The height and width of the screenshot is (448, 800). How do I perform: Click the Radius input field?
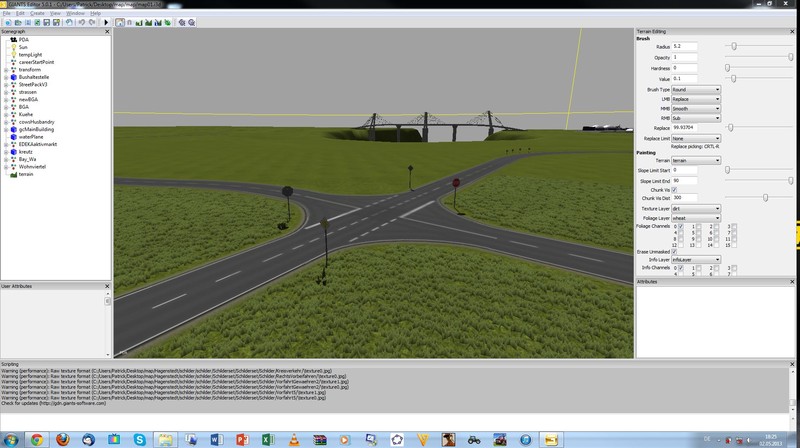[x=684, y=46]
